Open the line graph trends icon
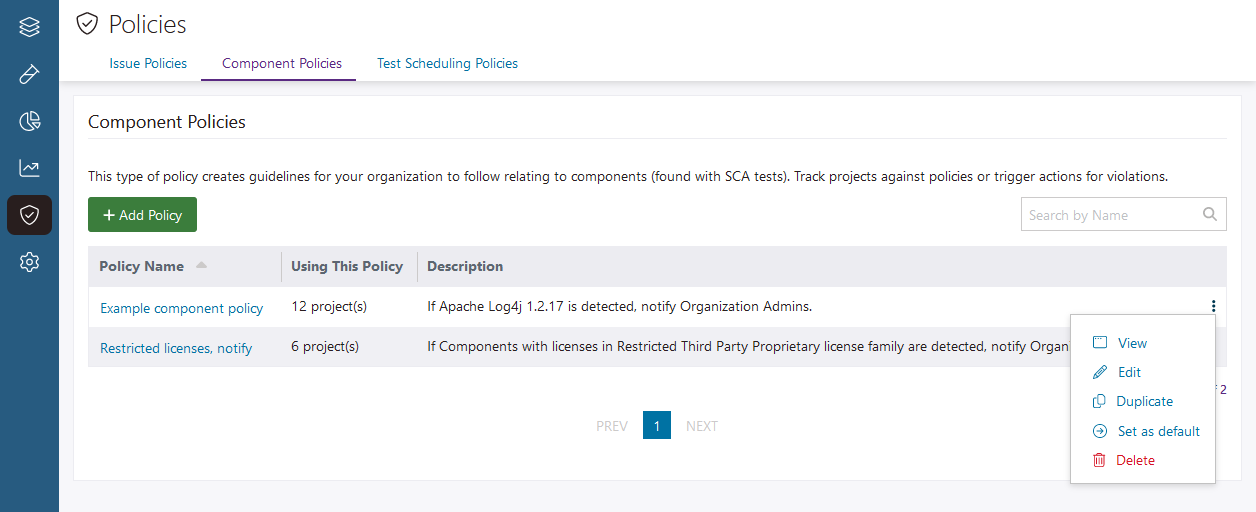Screen dimensions: 1256x512 click(x=29, y=168)
